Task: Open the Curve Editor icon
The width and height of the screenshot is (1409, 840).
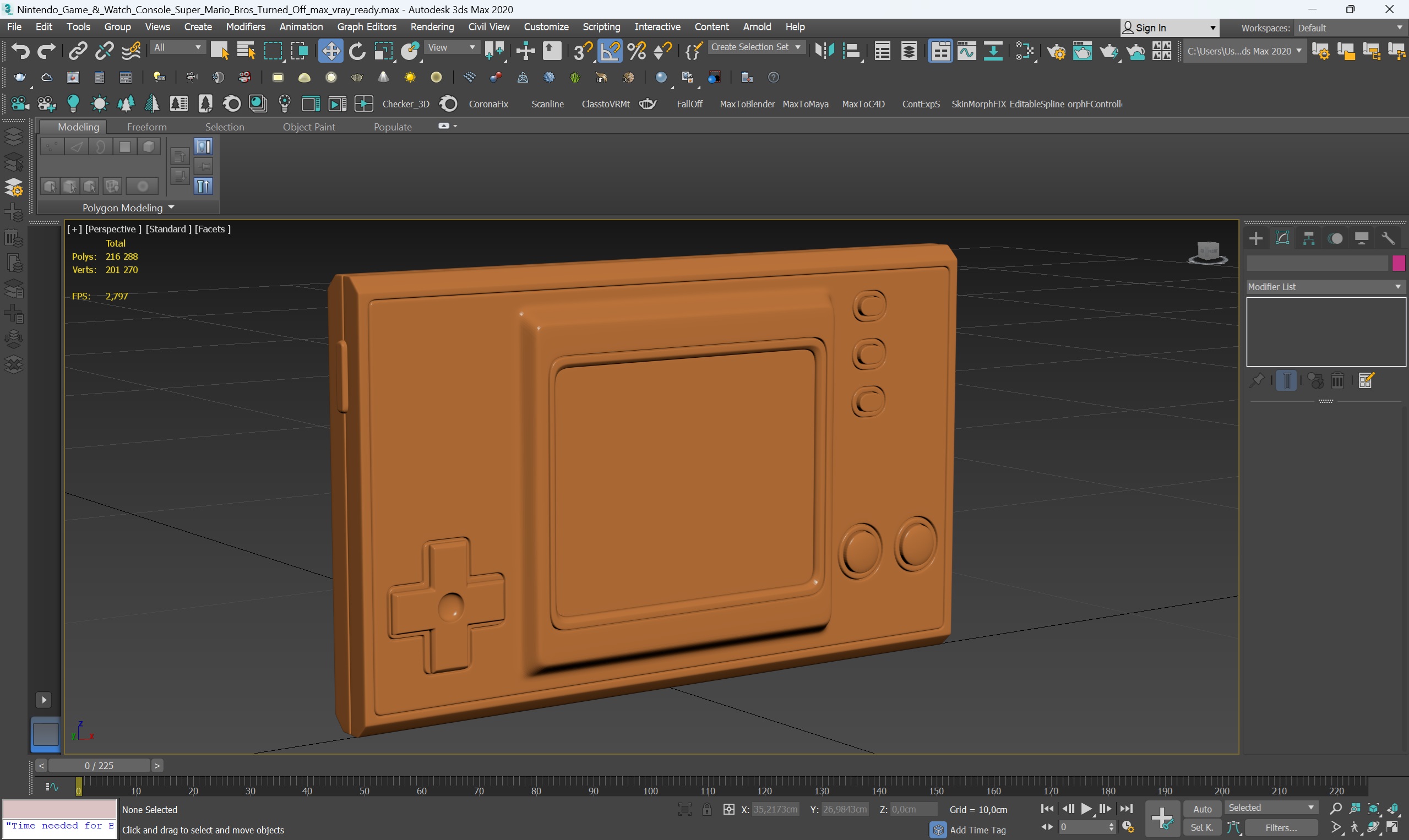Action: pyautogui.click(x=967, y=51)
